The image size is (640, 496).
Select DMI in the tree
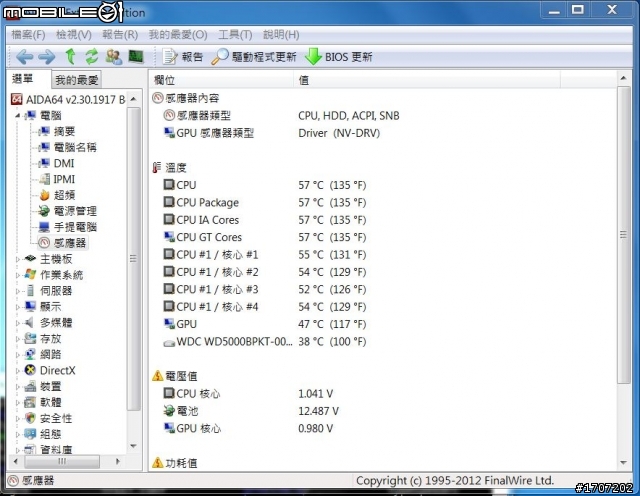64,163
